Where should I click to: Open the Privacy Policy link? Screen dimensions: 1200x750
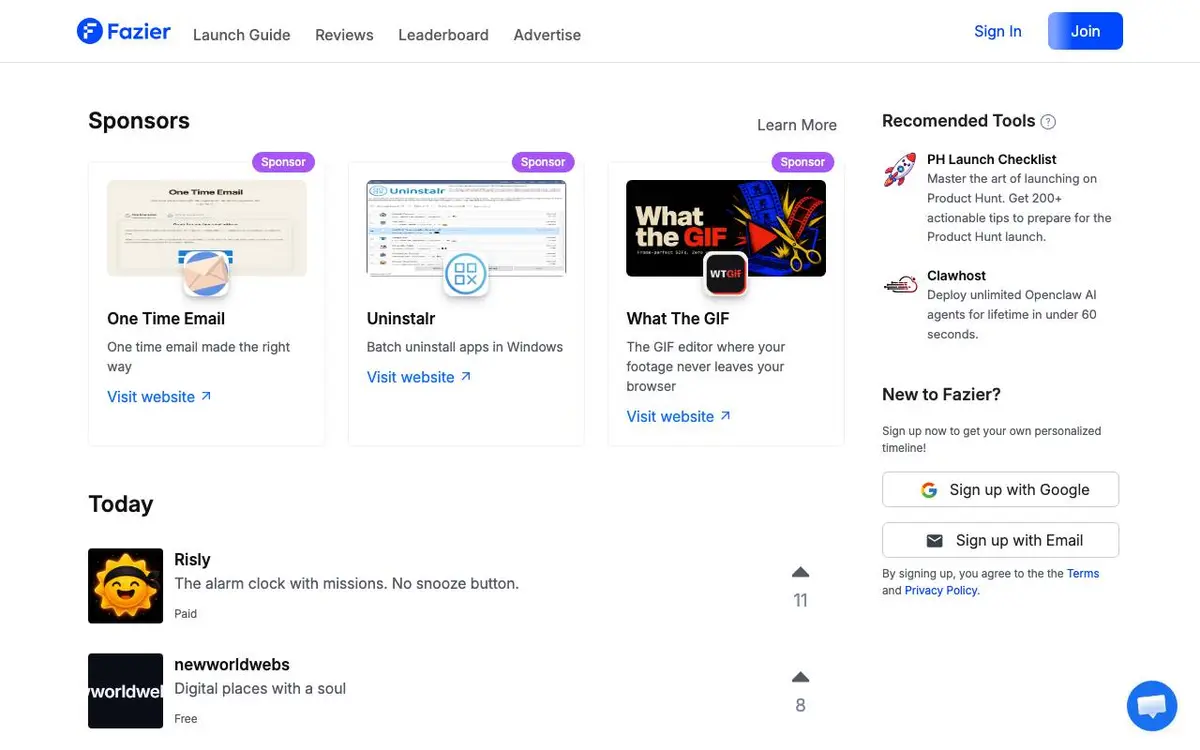tap(941, 591)
